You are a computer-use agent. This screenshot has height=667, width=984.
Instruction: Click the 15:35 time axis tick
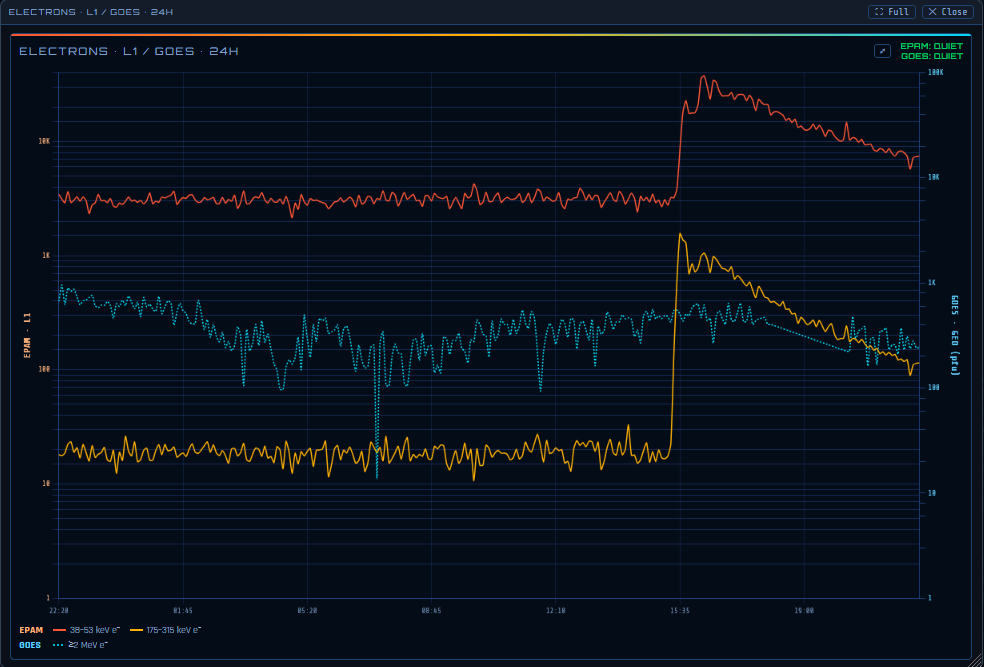[x=680, y=610]
